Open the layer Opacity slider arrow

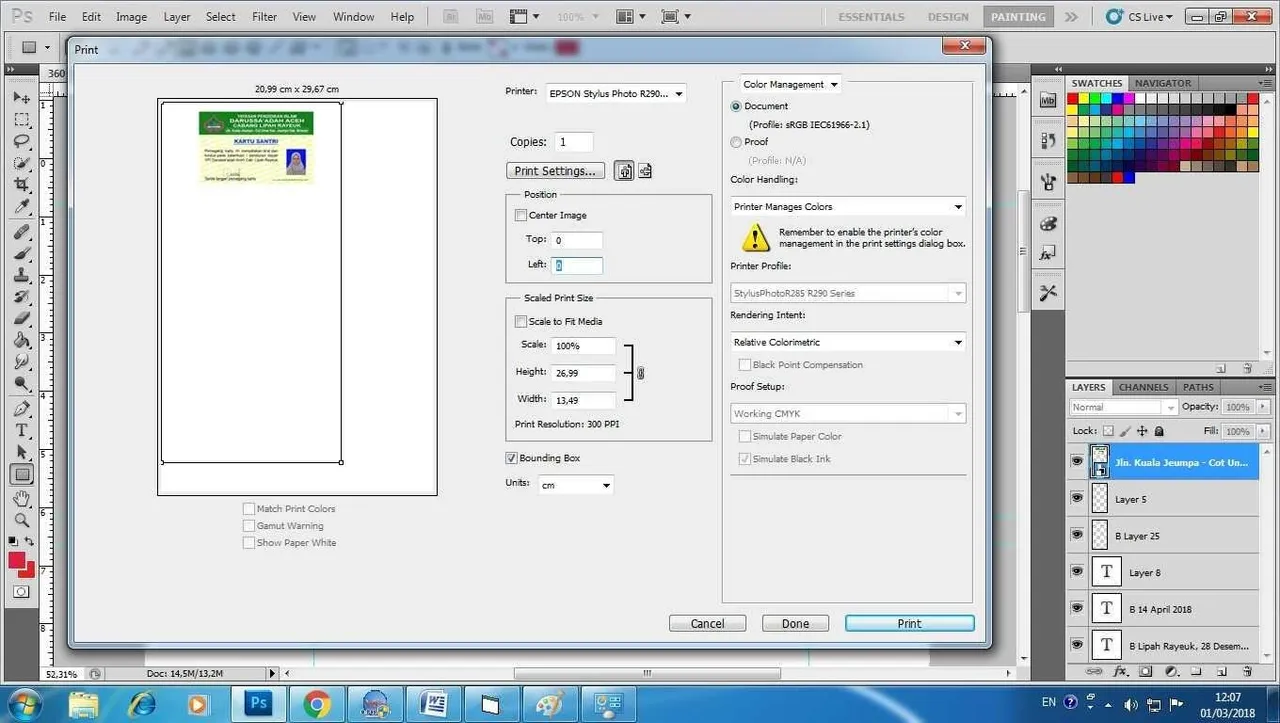click(1264, 407)
